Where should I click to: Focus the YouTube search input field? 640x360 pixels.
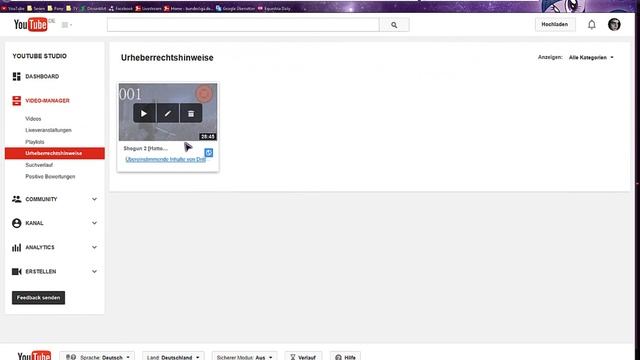243,24
